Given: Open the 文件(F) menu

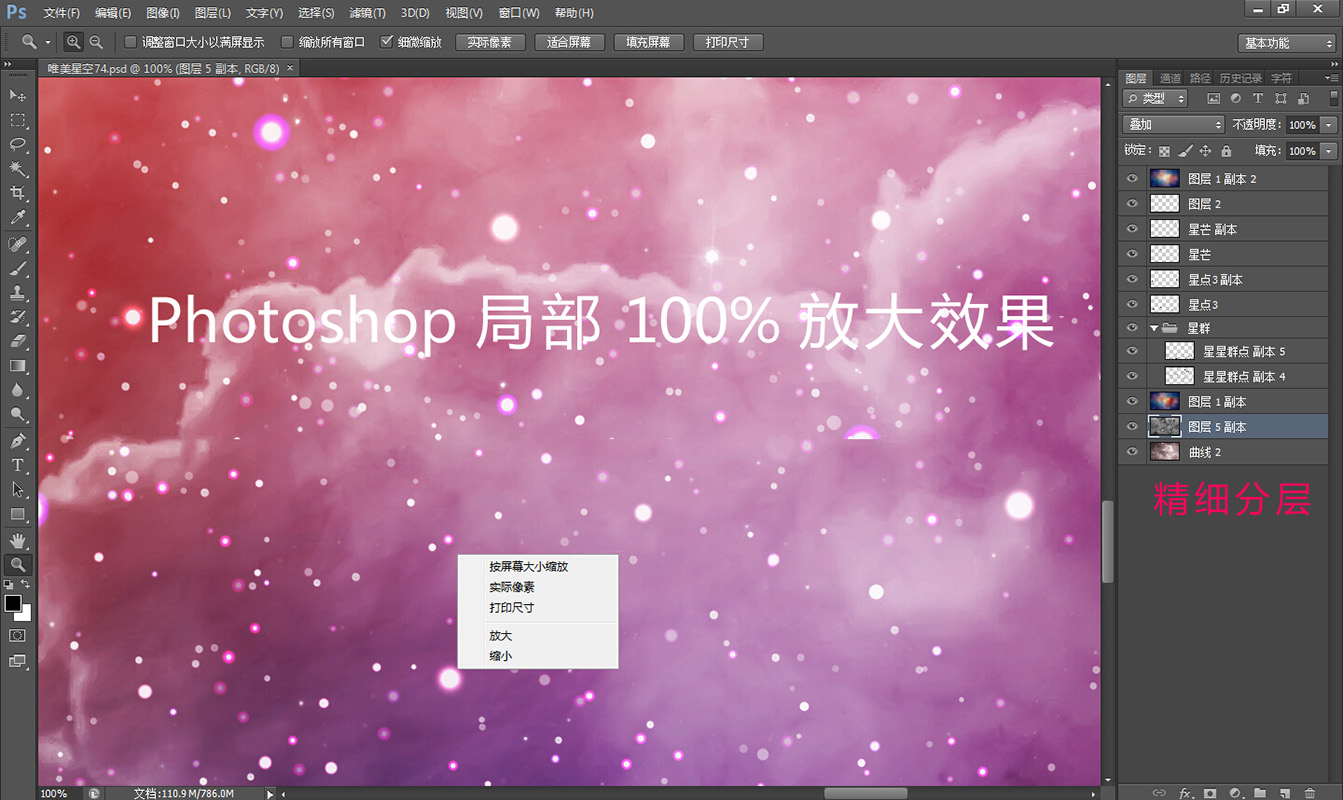Looking at the screenshot, I should click(62, 13).
